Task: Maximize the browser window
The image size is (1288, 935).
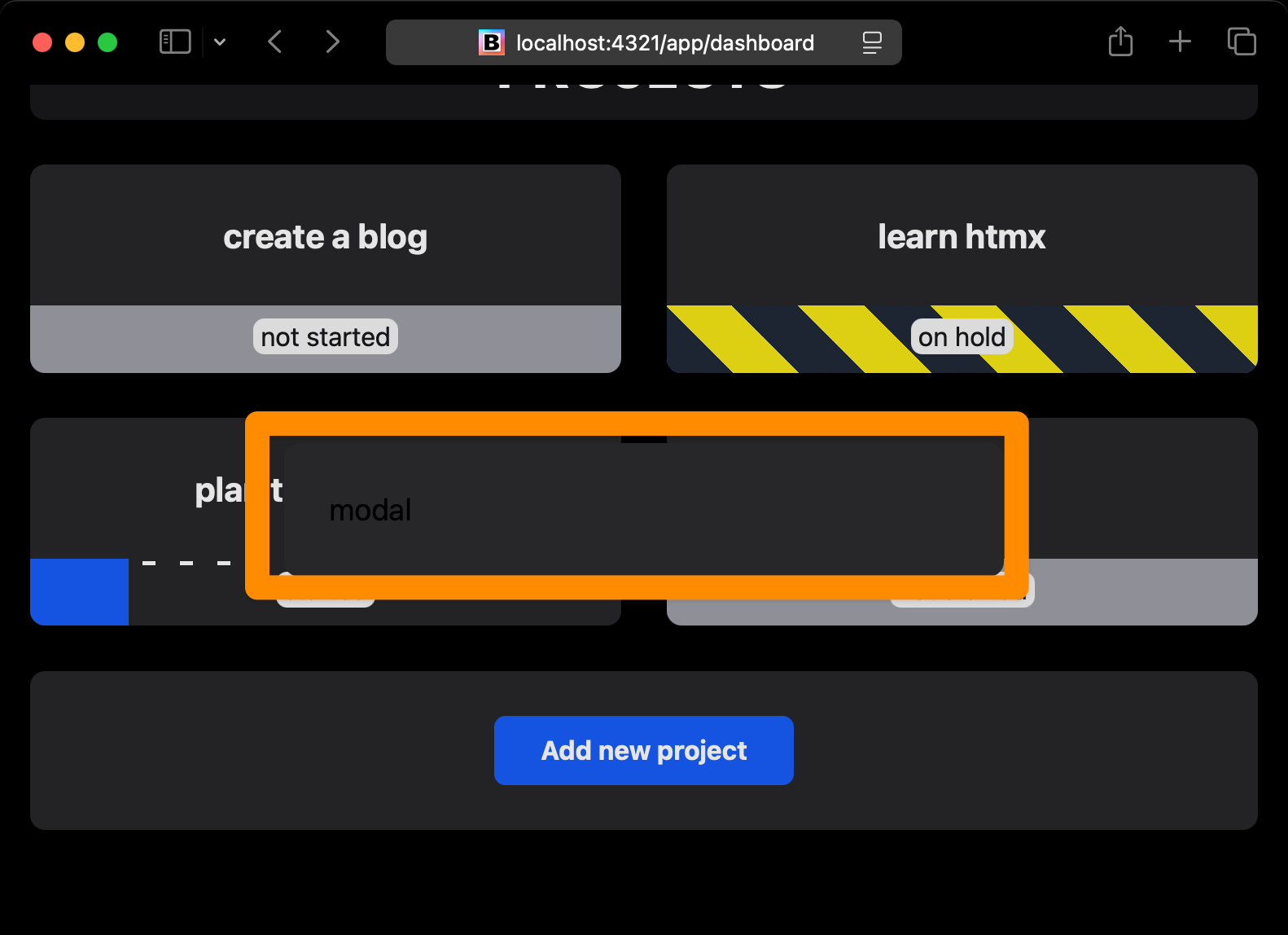Action: point(107,42)
